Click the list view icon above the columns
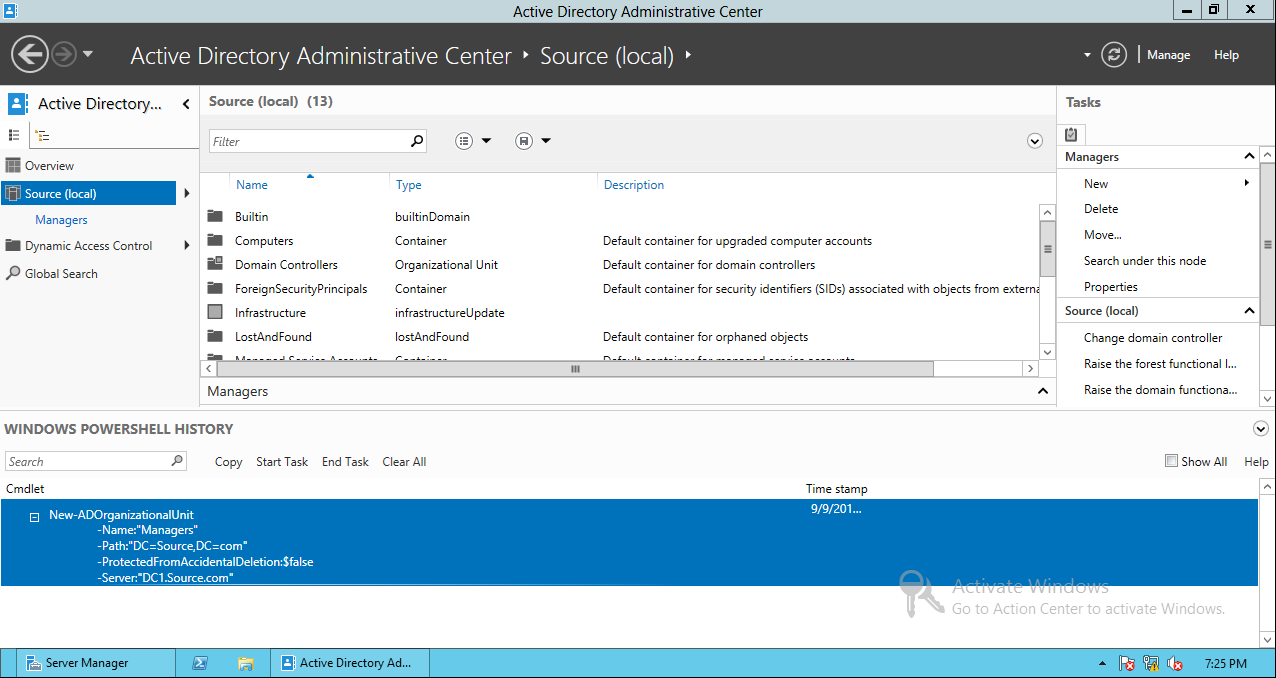Image resolution: width=1276 pixels, height=678 pixels. click(x=461, y=140)
